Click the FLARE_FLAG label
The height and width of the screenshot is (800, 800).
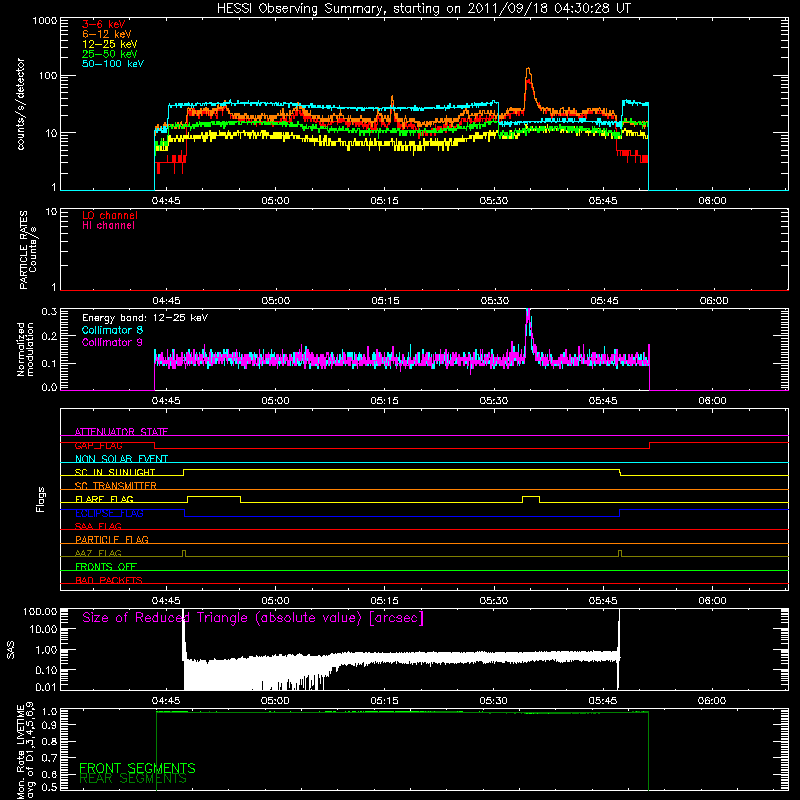(104, 499)
